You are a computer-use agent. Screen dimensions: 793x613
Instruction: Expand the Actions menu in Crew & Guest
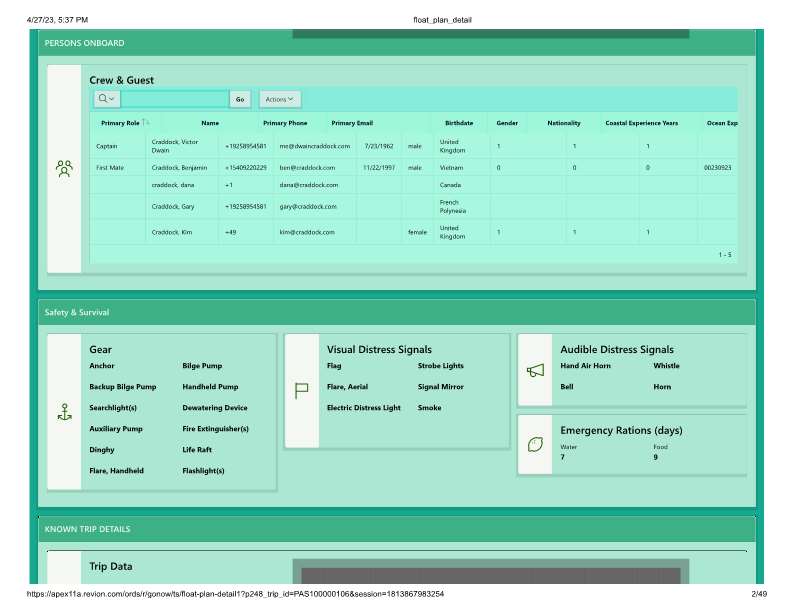click(x=279, y=99)
